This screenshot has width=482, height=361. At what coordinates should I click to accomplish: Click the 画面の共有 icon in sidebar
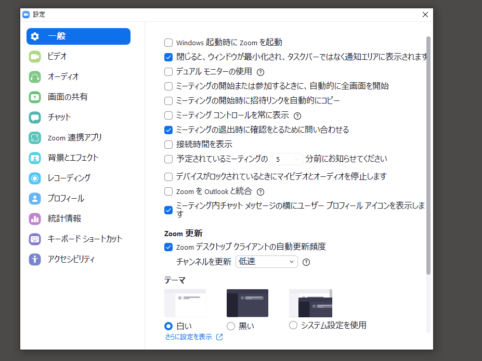click(x=35, y=97)
